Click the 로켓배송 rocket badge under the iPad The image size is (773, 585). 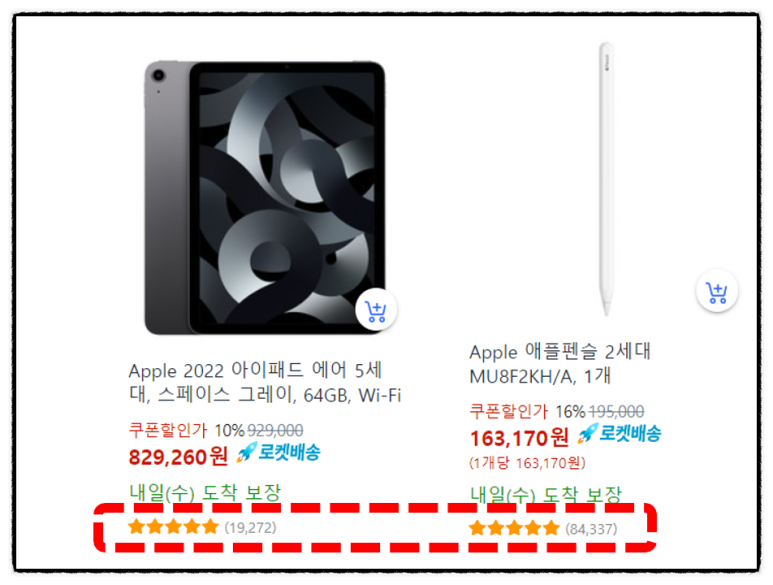point(279,452)
